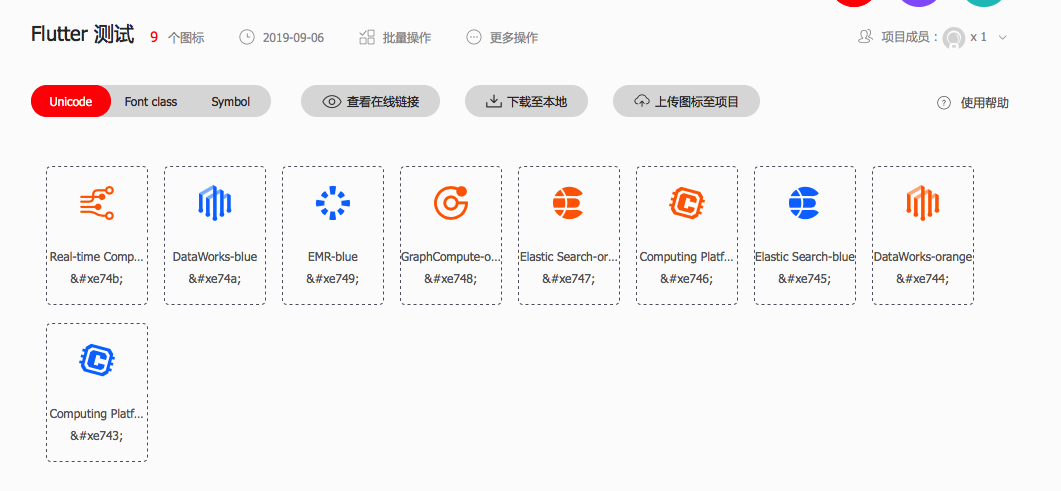Switch to the Unicode tab

(70, 101)
